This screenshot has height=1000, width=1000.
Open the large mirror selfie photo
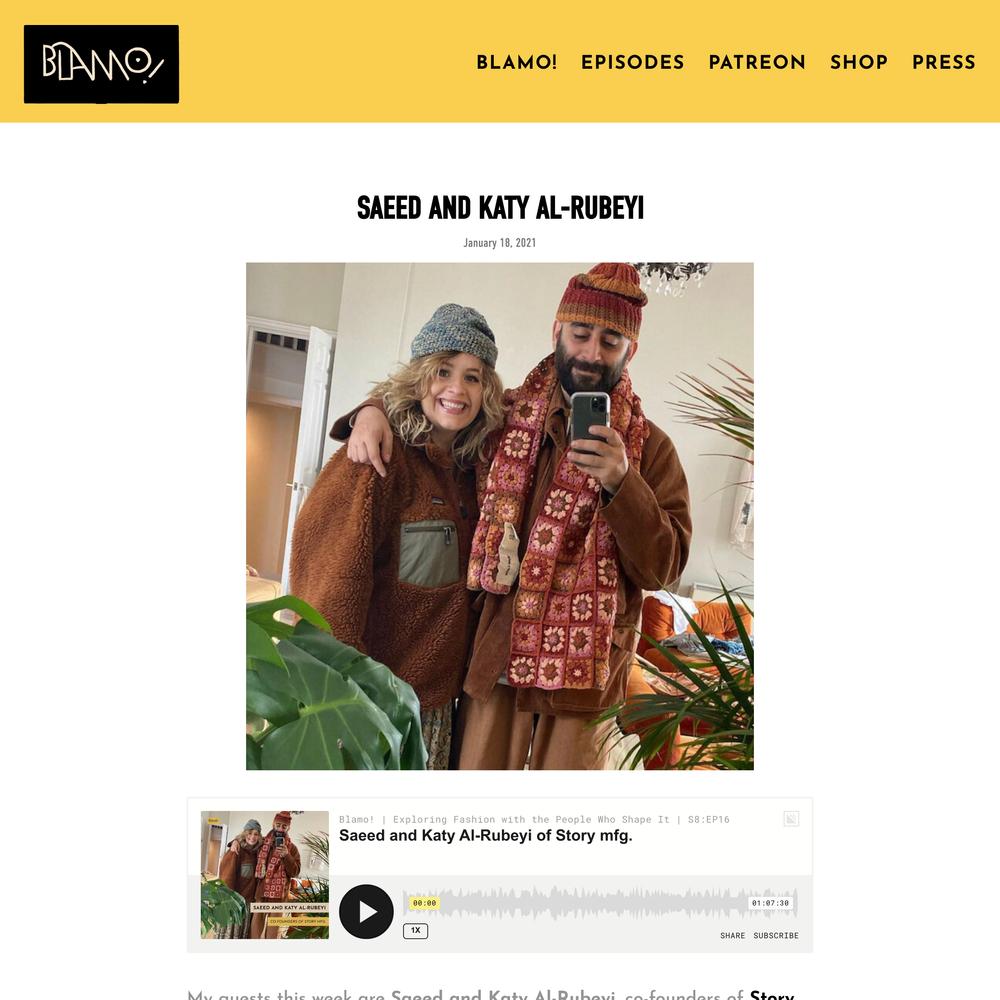tap(500, 516)
